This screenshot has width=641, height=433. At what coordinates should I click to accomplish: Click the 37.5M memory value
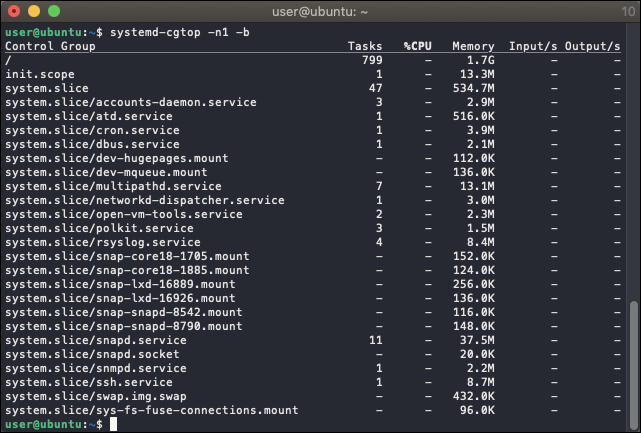click(x=477, y=340)
